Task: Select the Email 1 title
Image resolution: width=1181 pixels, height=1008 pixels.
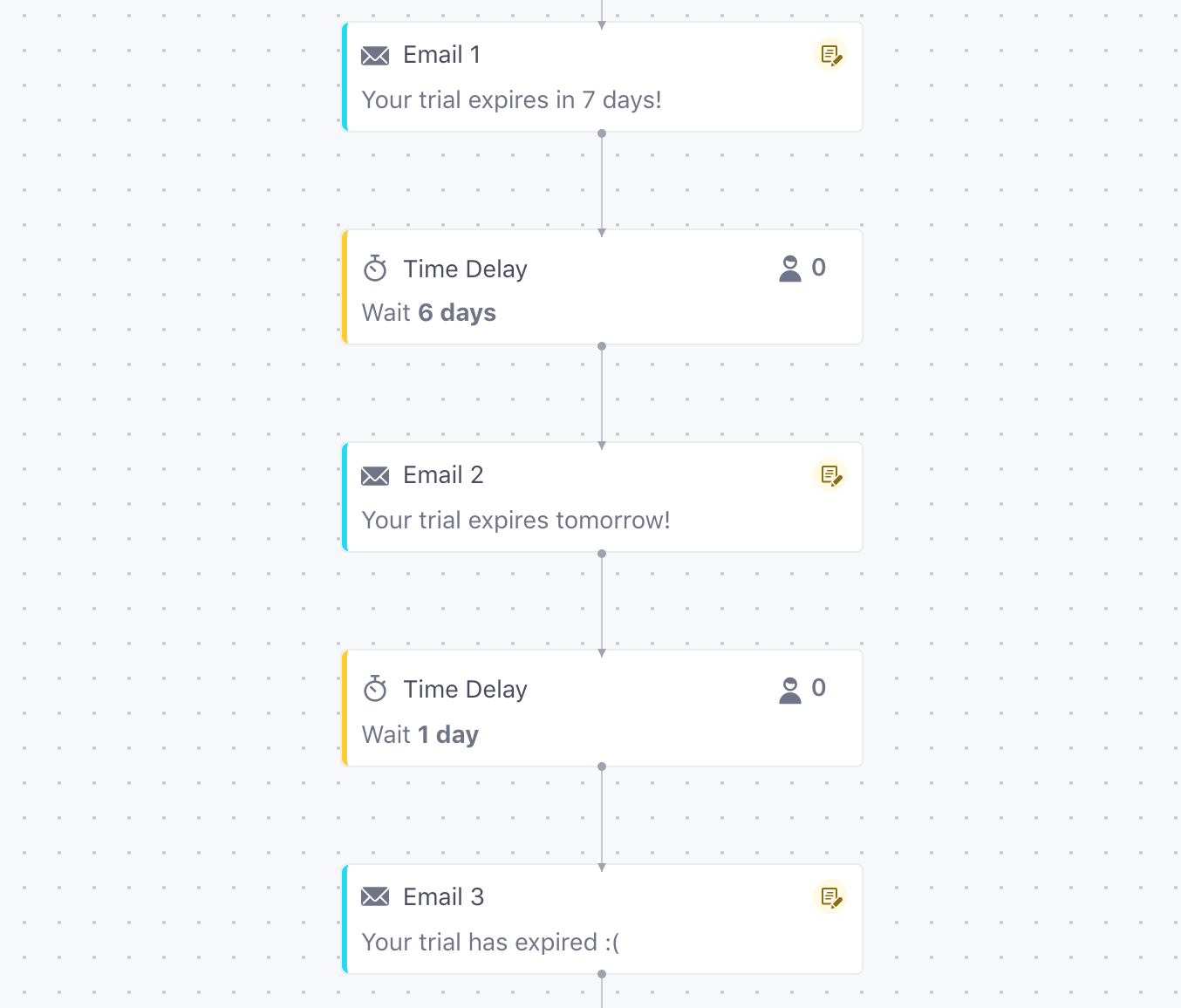Action: click(441, 55)
